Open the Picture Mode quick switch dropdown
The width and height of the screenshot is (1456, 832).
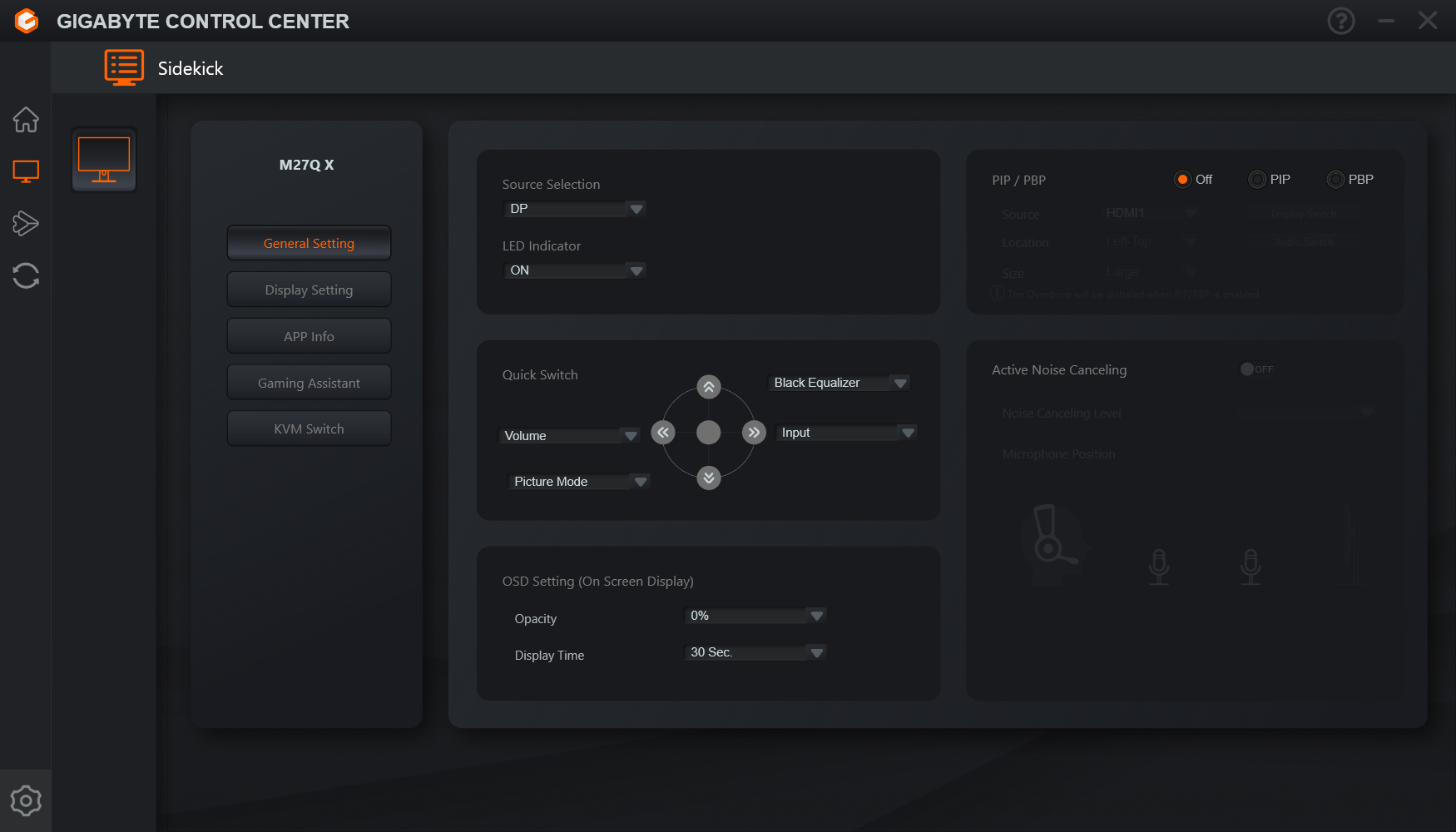point(579,482)
